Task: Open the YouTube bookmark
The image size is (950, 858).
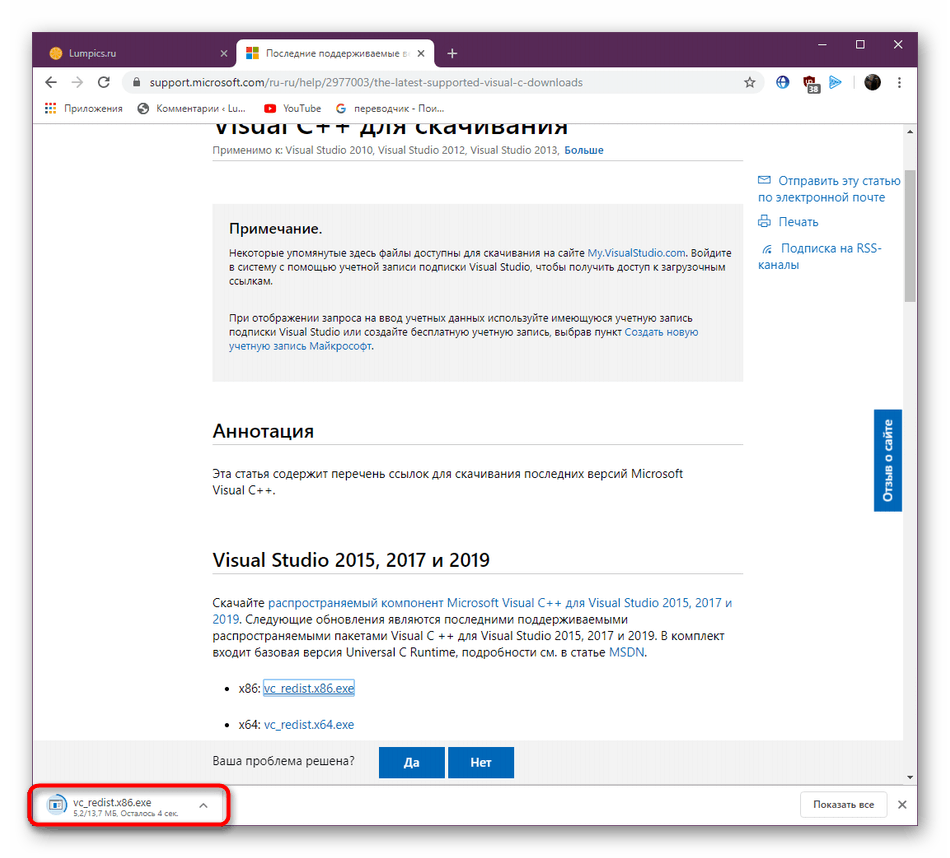Action: tap(293, 108)
